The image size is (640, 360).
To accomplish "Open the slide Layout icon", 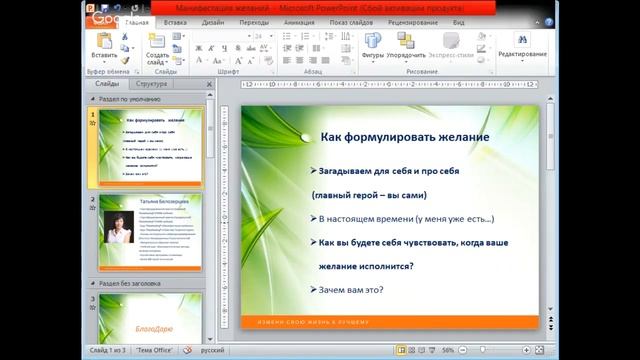I will [177, 37].
